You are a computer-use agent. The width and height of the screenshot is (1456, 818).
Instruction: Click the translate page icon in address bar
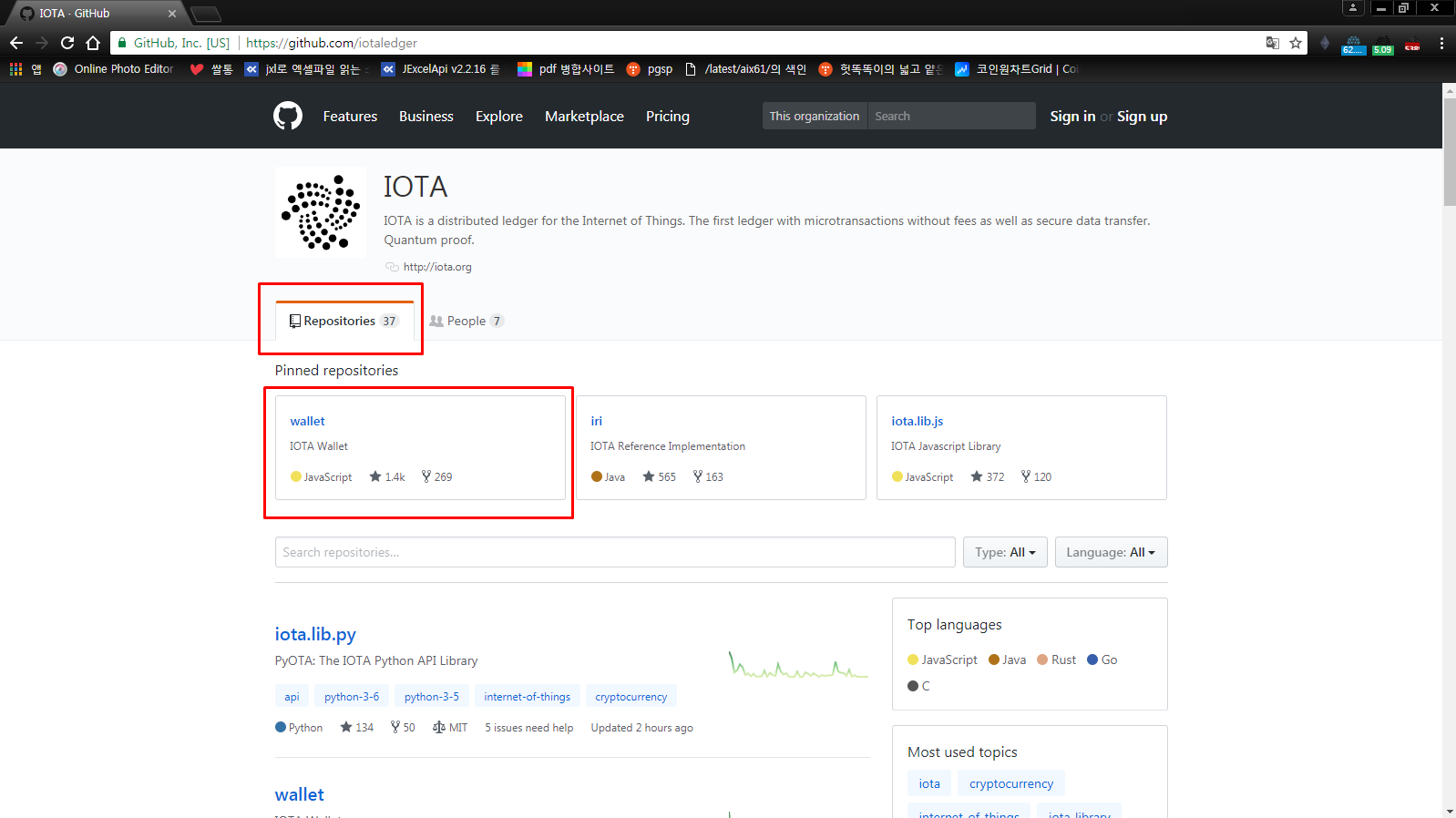1273,43
